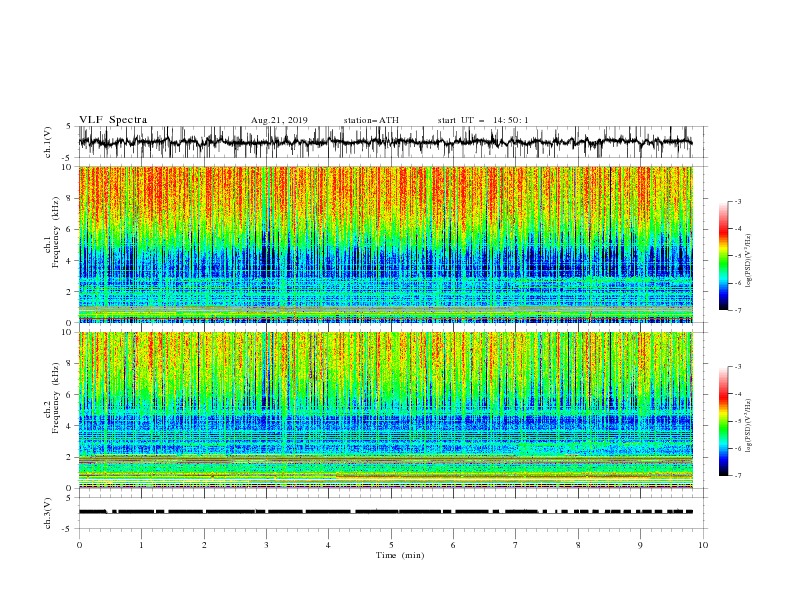Screen dimensions: 792x612
Task: Click the 'ch.2 Frequency (kHz)' axis label
Action: click(x=52, y=399)
